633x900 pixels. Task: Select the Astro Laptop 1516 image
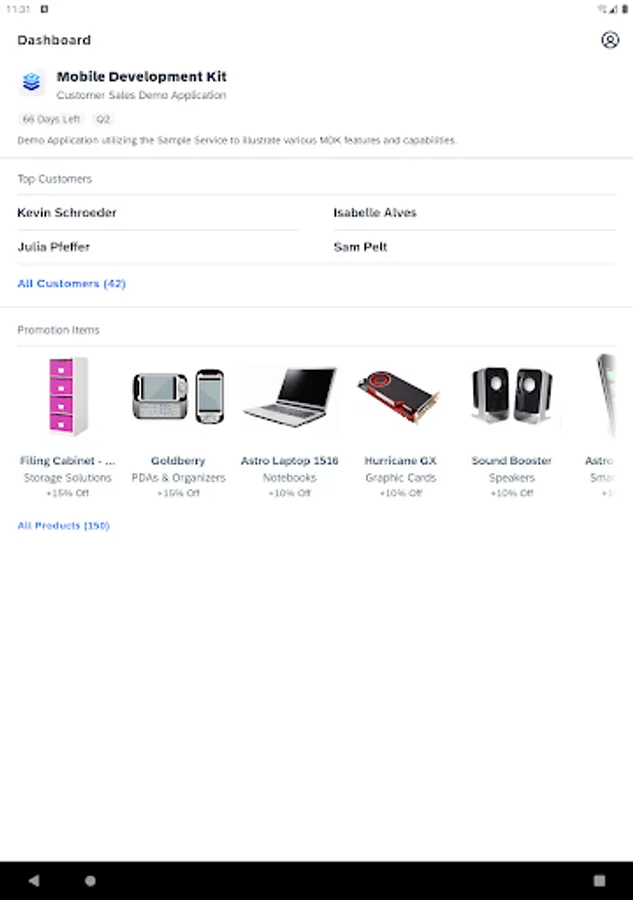point(290,397)
